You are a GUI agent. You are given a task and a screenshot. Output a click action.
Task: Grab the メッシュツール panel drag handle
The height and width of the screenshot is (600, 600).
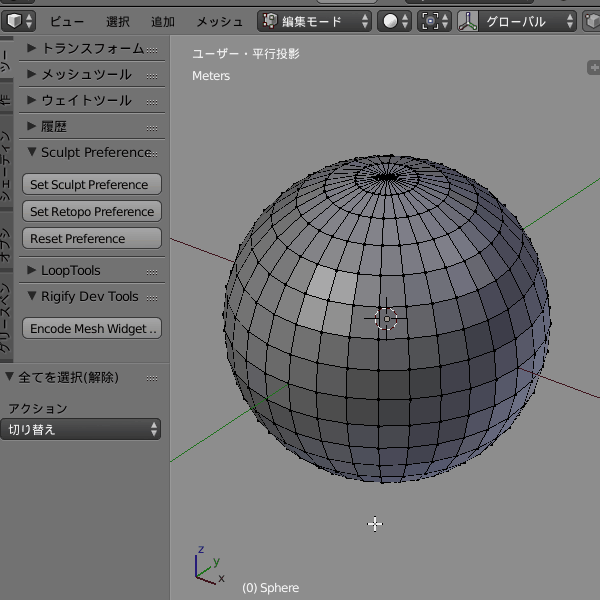click(152, 76)
